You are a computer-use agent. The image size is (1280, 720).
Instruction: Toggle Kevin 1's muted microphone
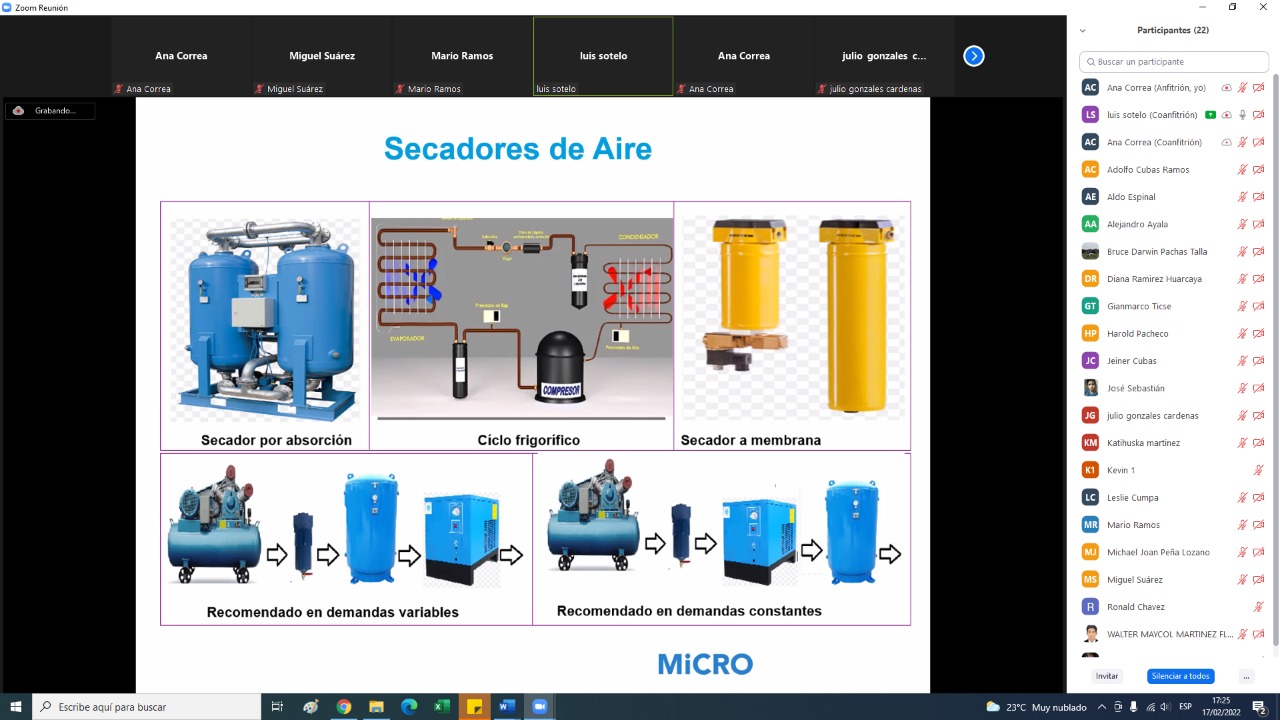tap(1258, 470)
